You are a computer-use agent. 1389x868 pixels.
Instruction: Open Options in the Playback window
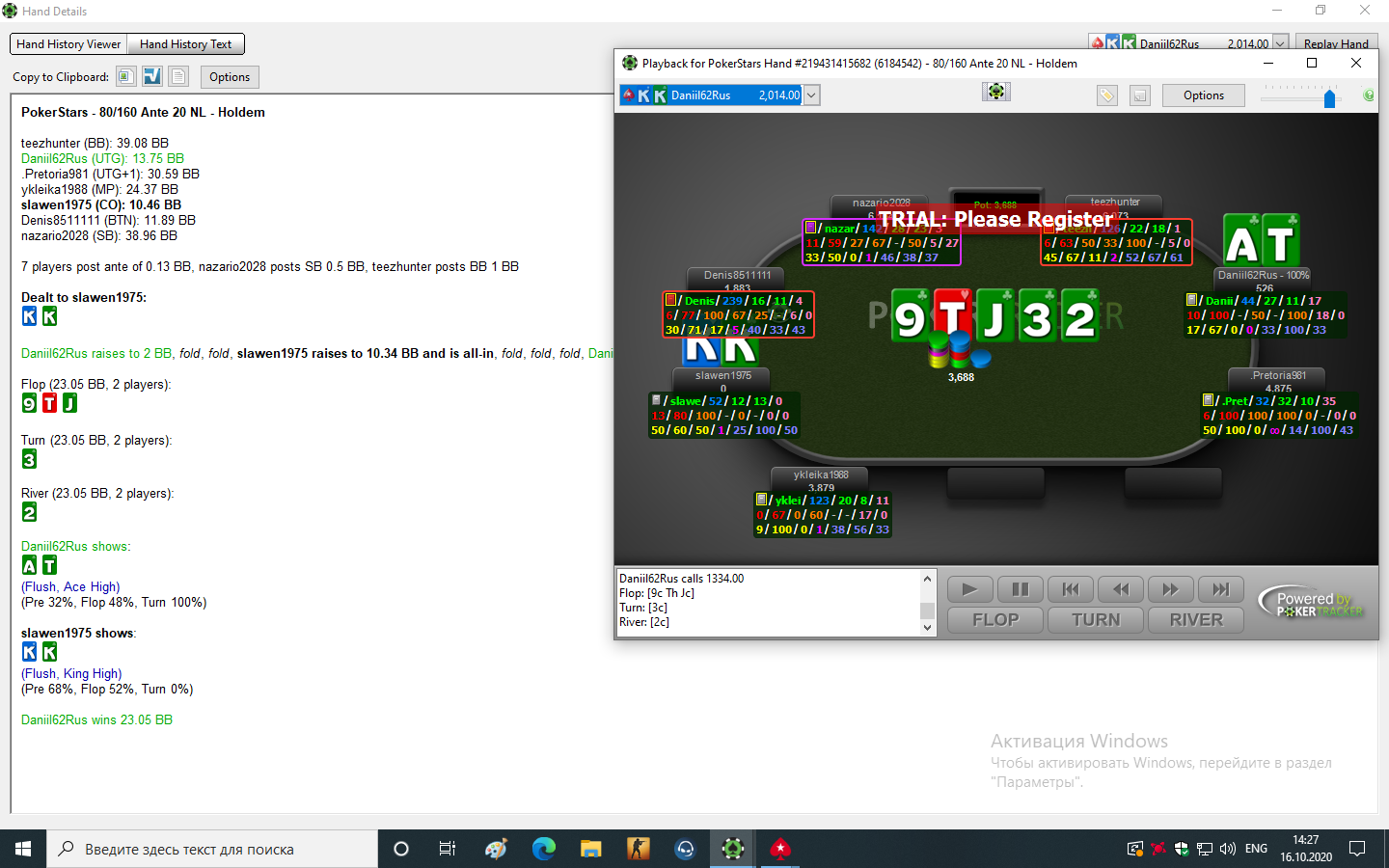[x=1204, y=95]
